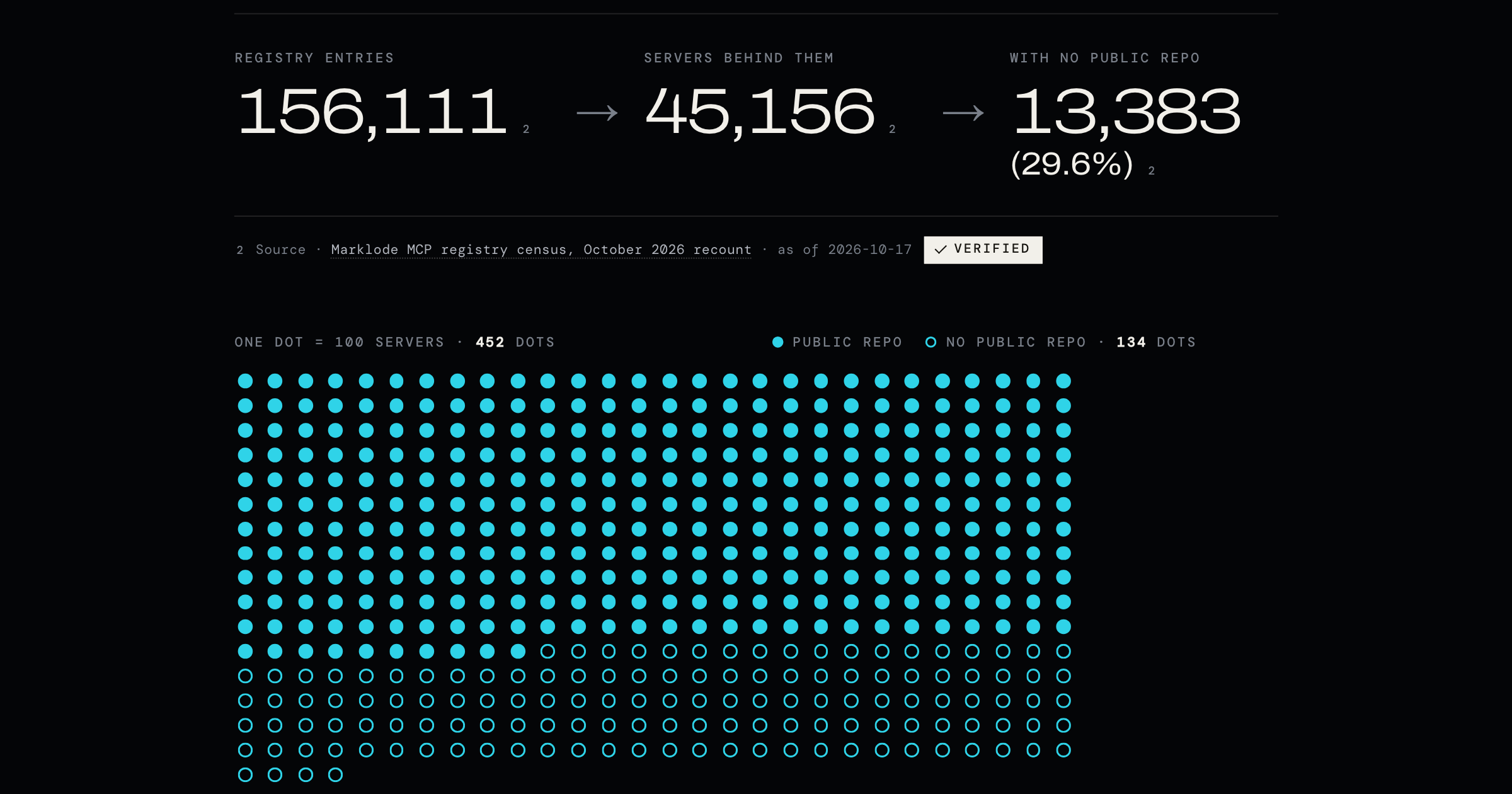
Task: Click the footnote marker beside 45,156
Action: pos(892,129)
